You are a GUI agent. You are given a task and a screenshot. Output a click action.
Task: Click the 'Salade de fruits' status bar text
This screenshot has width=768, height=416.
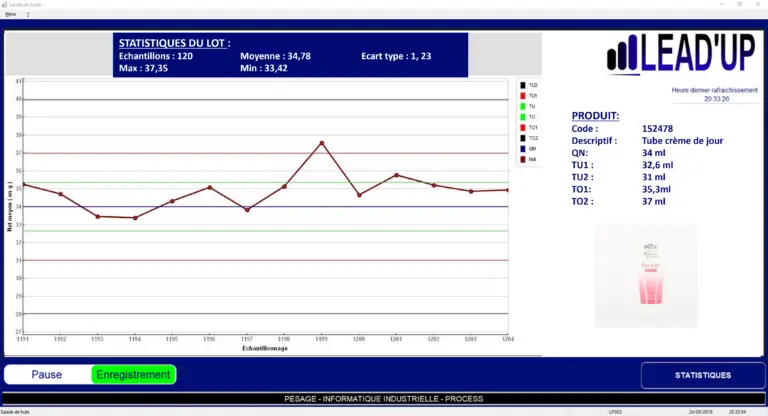pyautogui.click(x=15, y=412)
